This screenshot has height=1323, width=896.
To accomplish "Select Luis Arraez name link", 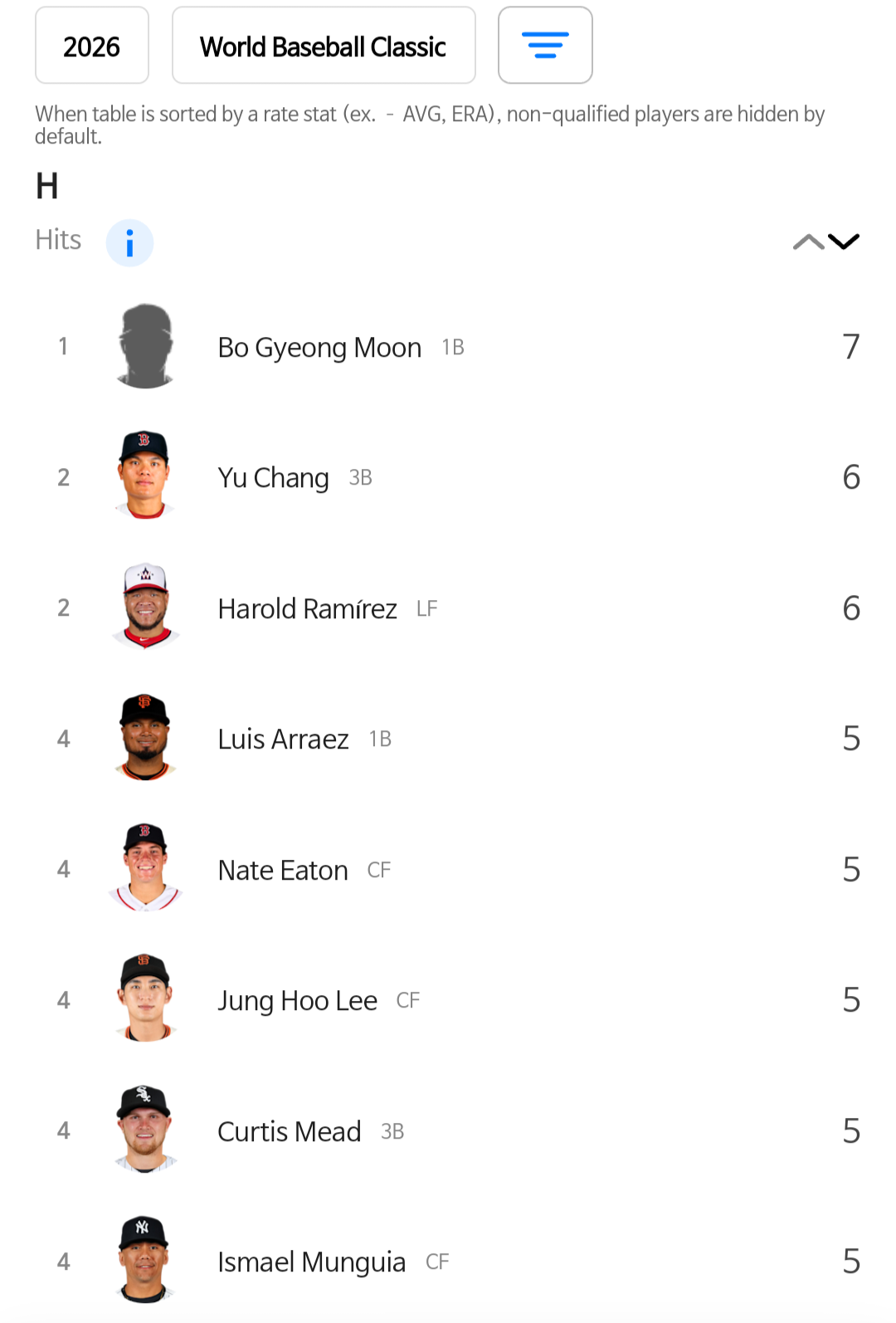I will coord(283,740).
